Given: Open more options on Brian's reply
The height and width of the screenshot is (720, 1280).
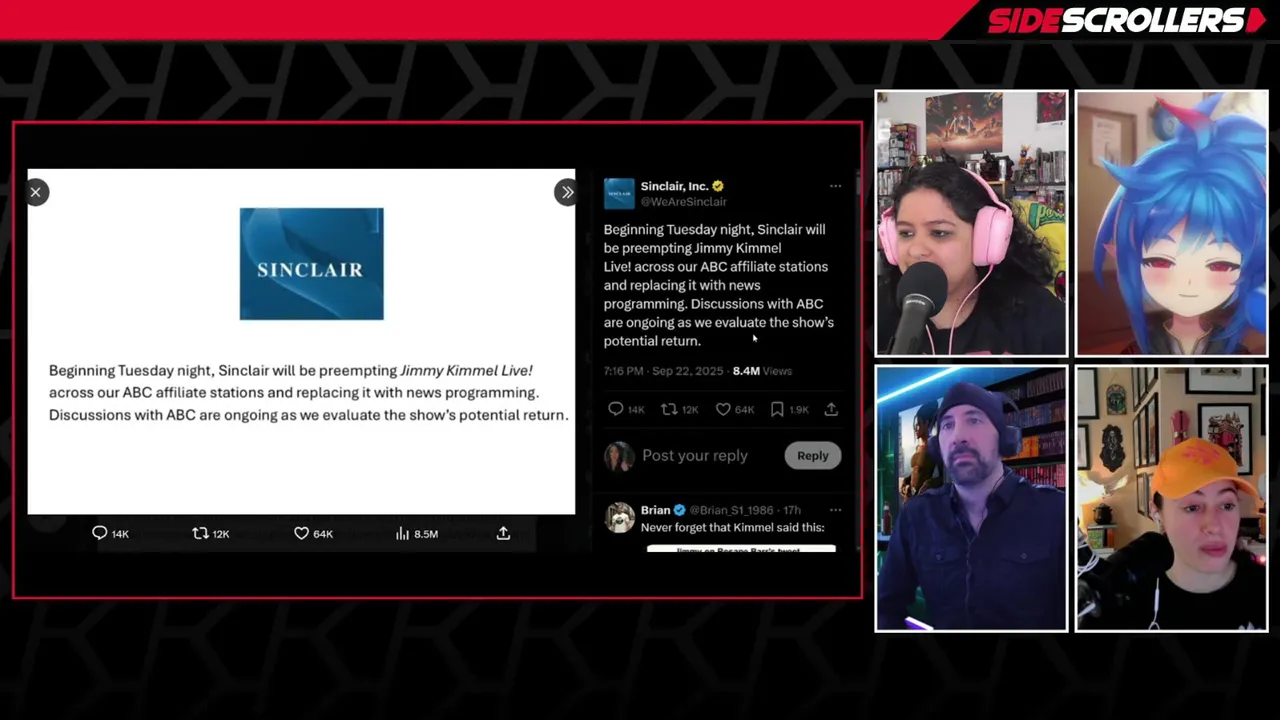Looking at the screenshot, I should click(835, 510).
